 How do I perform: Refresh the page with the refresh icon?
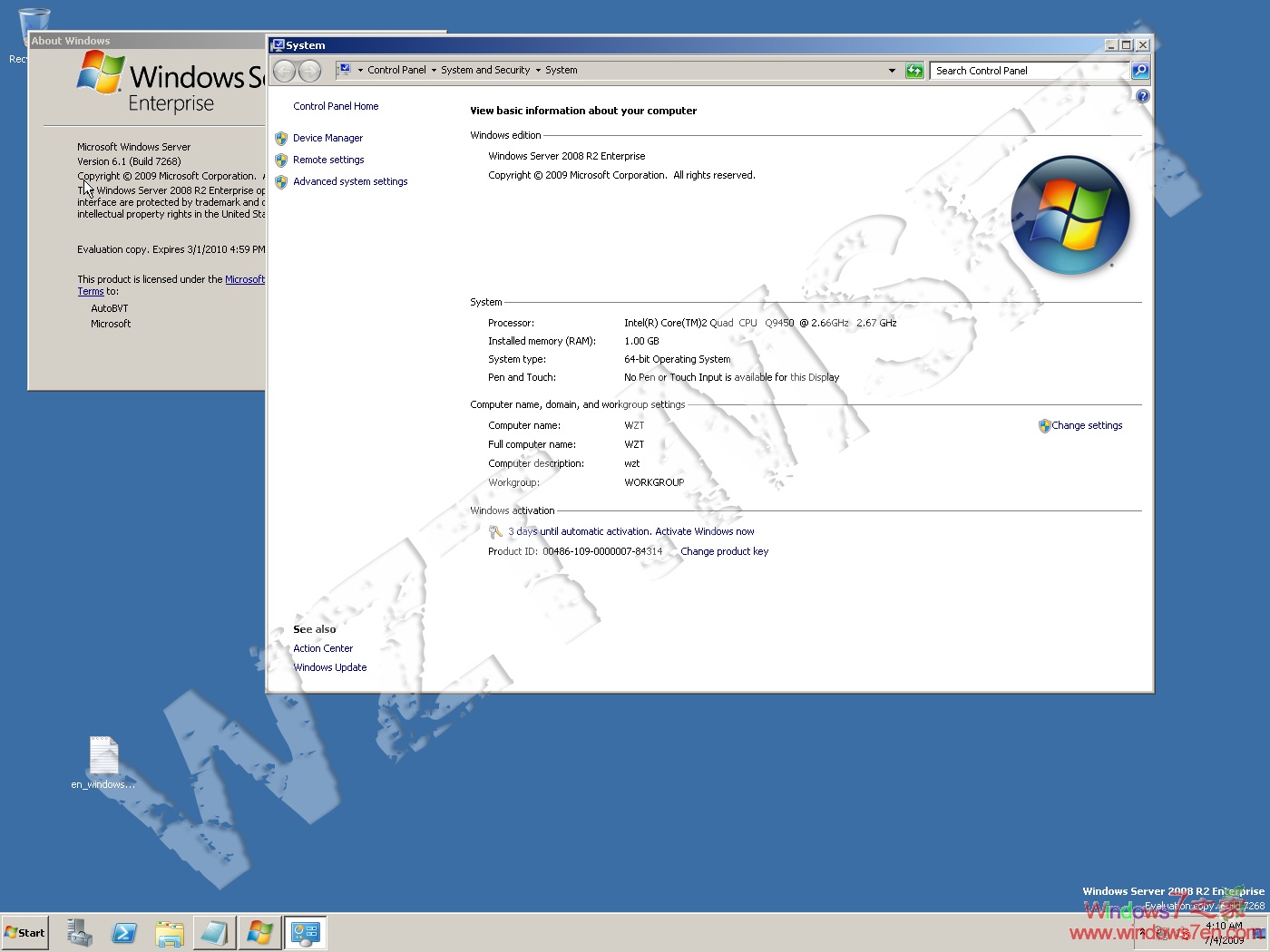(x=914, y=70)
